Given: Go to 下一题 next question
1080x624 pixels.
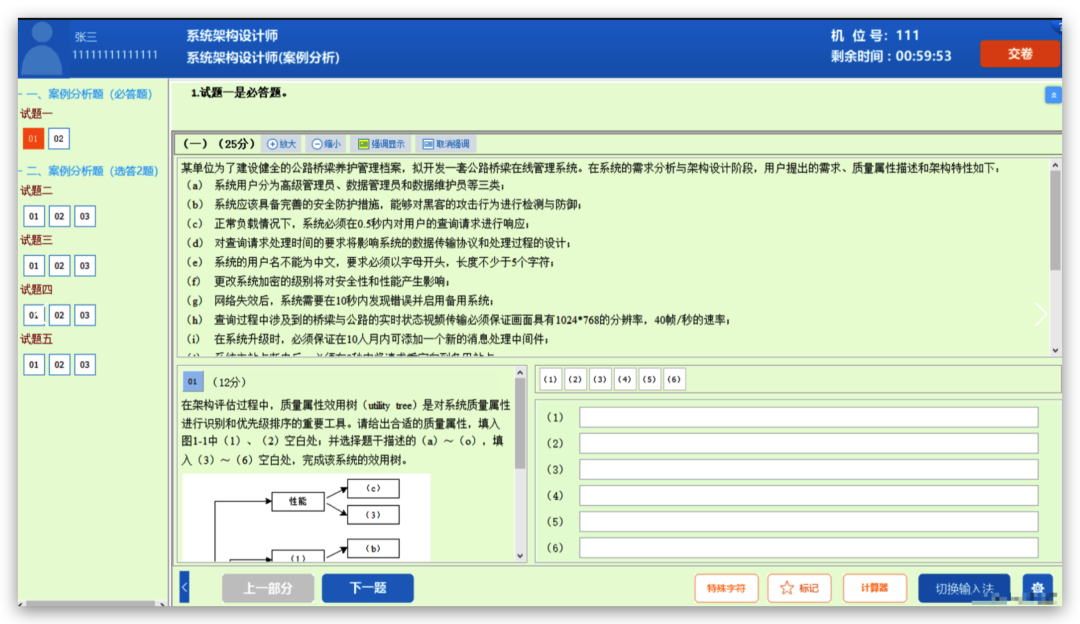Looking at the screenshot, I should tap(368, 588).
